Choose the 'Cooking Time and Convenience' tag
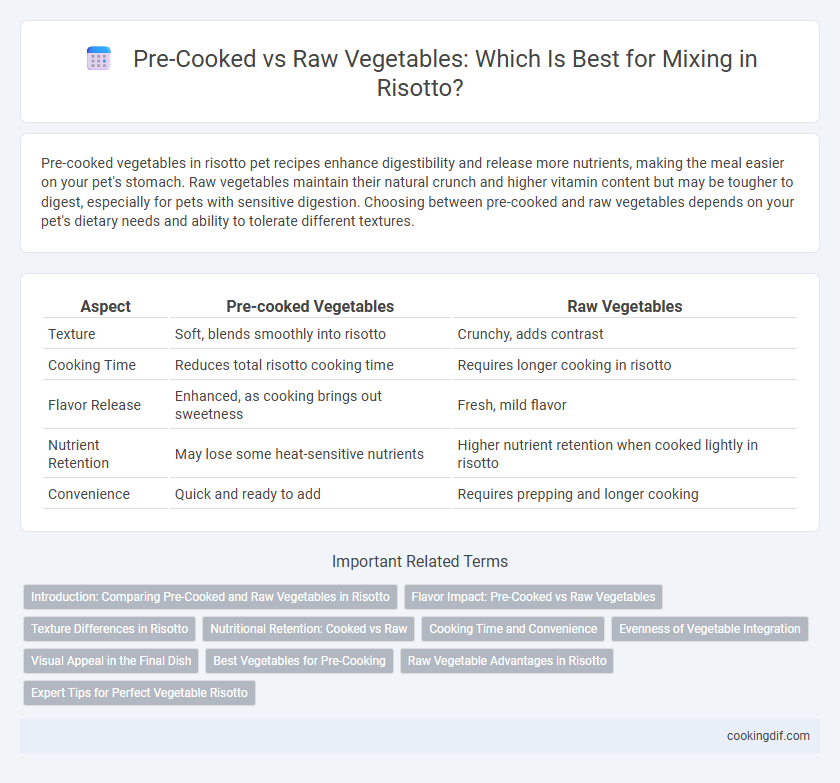 pyautogui.click(x=513, y=629)
